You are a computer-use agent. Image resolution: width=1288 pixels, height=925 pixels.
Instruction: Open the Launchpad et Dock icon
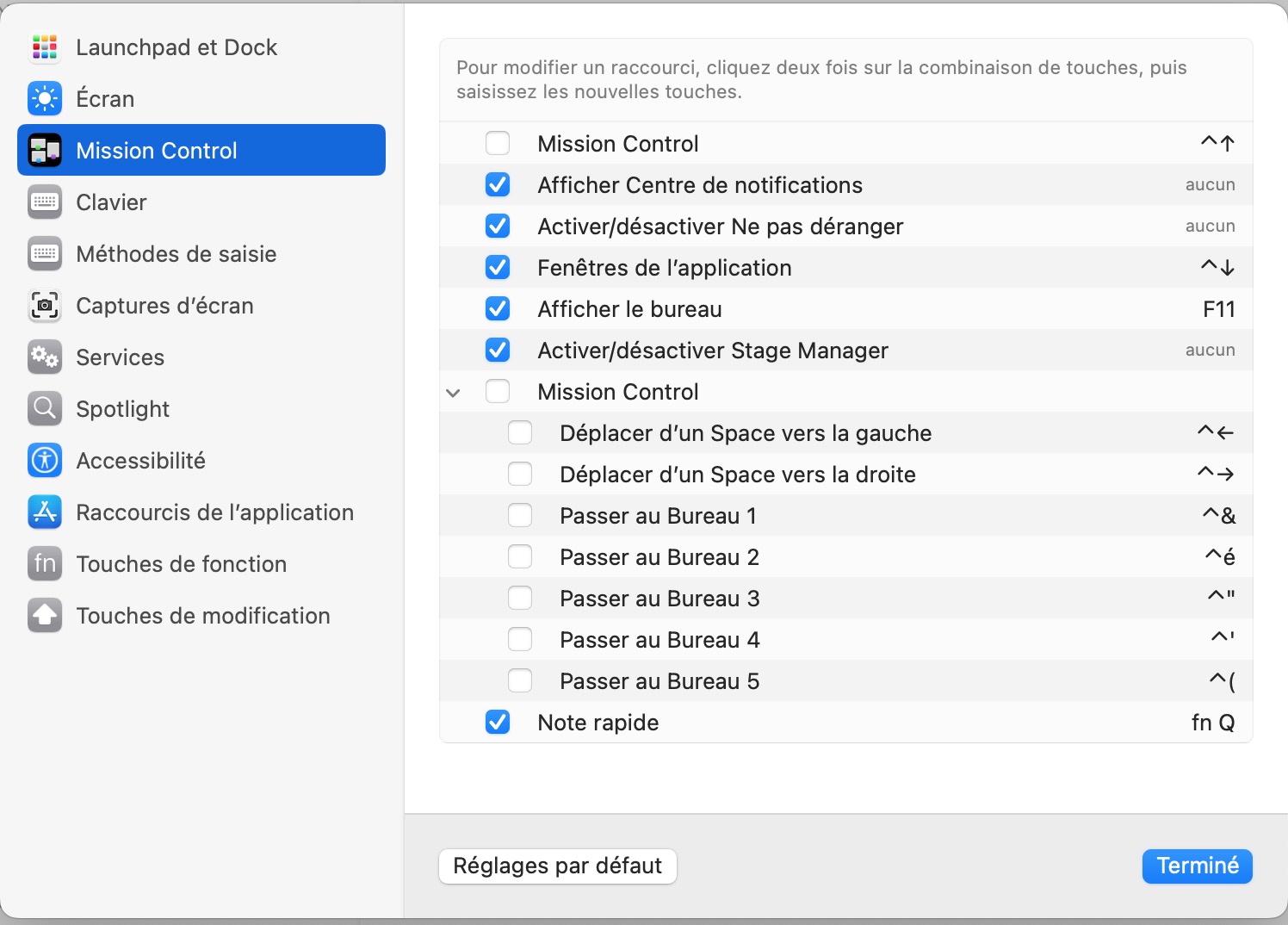coord(45,47)
